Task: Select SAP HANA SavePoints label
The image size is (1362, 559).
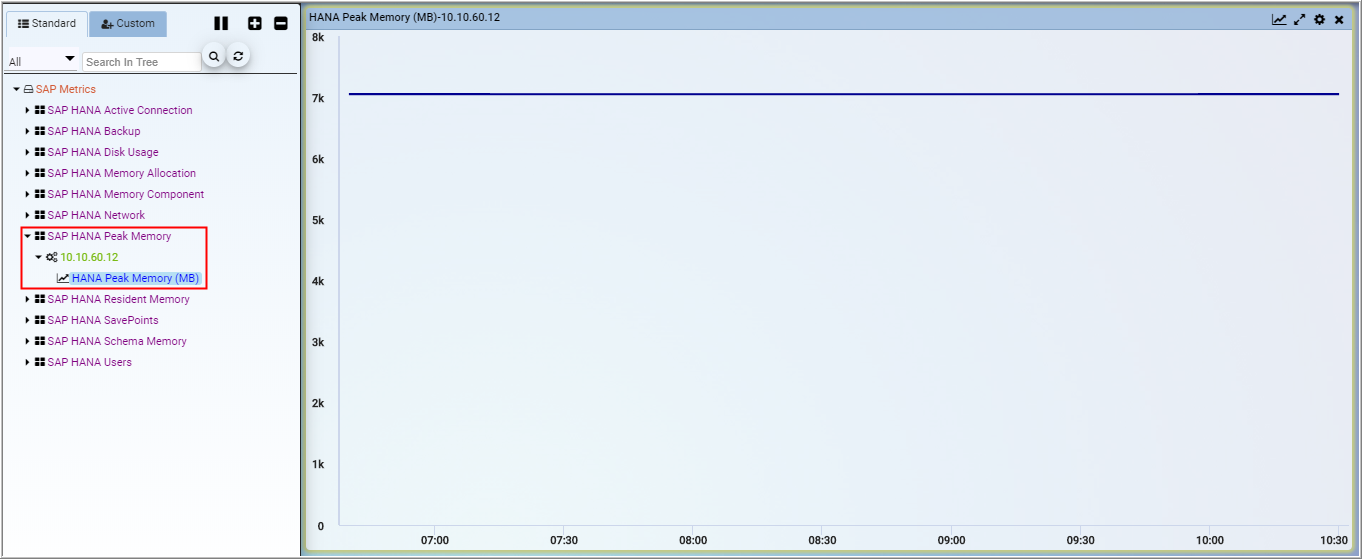Action: (x=103, y=320)
